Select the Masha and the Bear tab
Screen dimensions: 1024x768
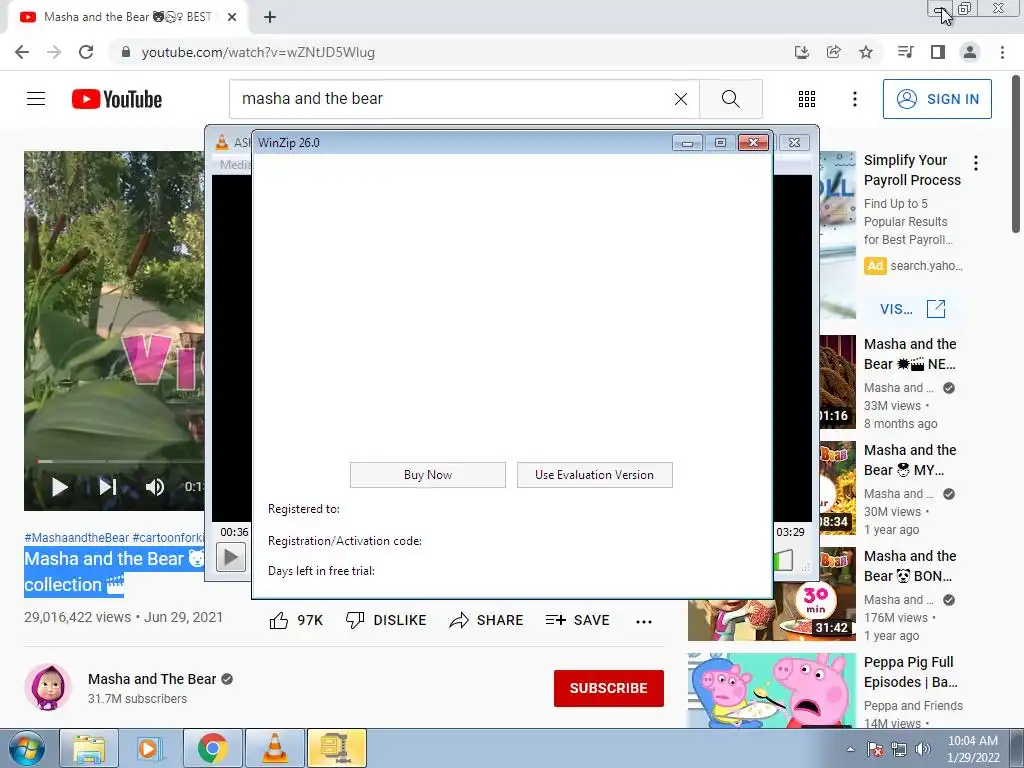(127, 17)
